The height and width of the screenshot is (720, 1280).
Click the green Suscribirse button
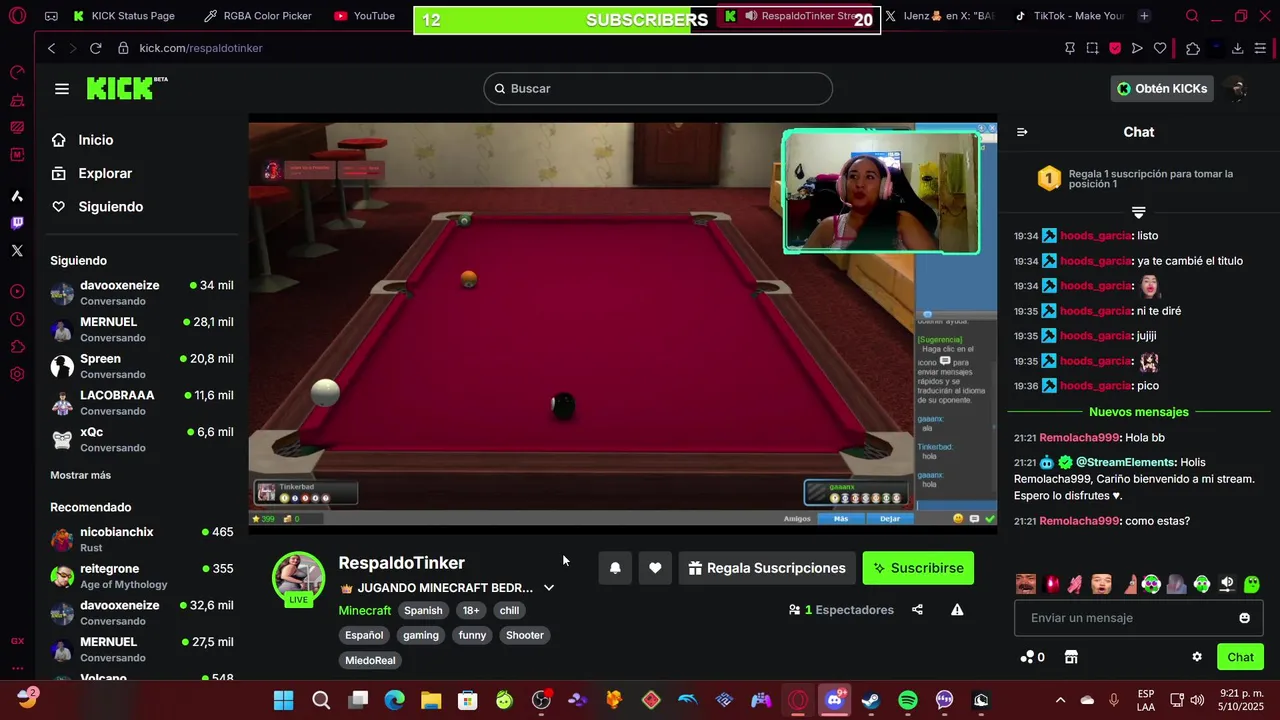[918, 568]
